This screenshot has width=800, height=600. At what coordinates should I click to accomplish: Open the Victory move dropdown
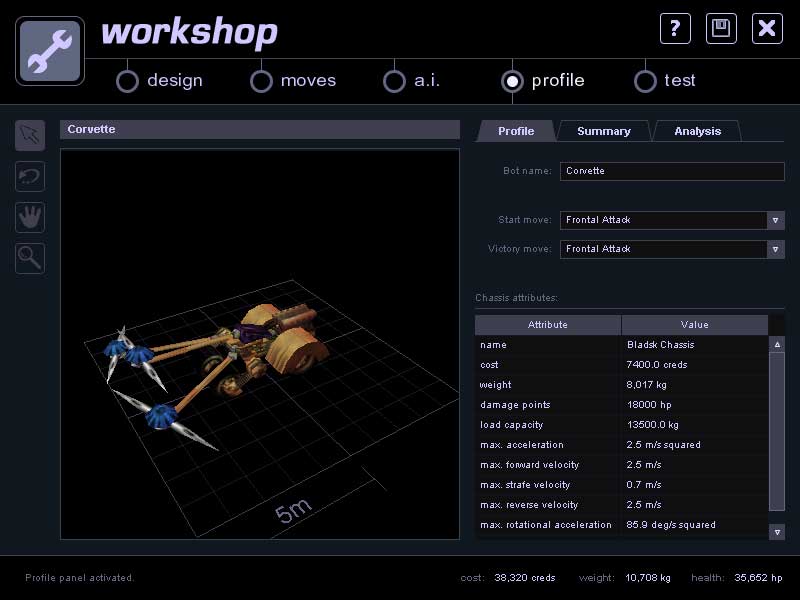pos(775,249)
